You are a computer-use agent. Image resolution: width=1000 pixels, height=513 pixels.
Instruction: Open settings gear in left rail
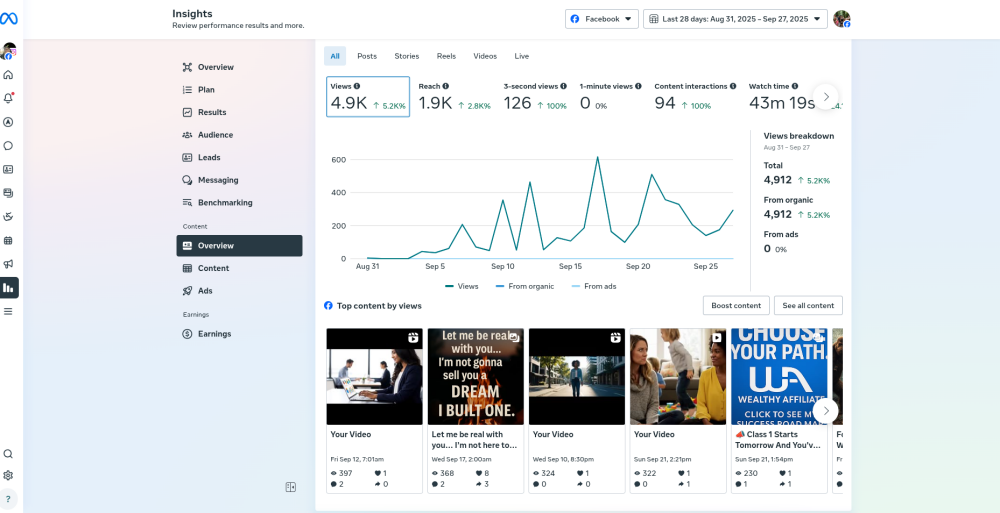9,476
